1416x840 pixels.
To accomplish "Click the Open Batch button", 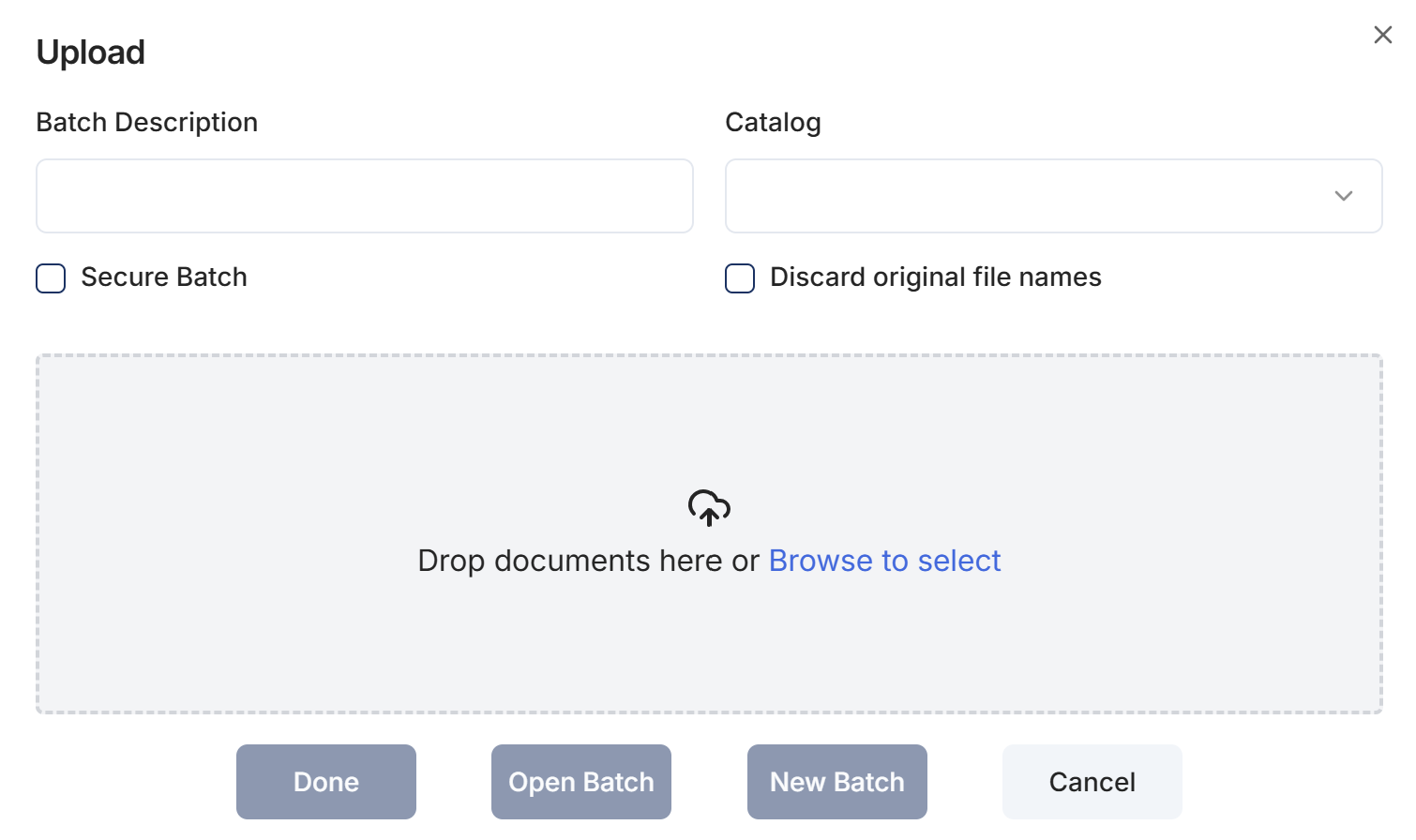I will pyautogui.click(x=581, y=782).
